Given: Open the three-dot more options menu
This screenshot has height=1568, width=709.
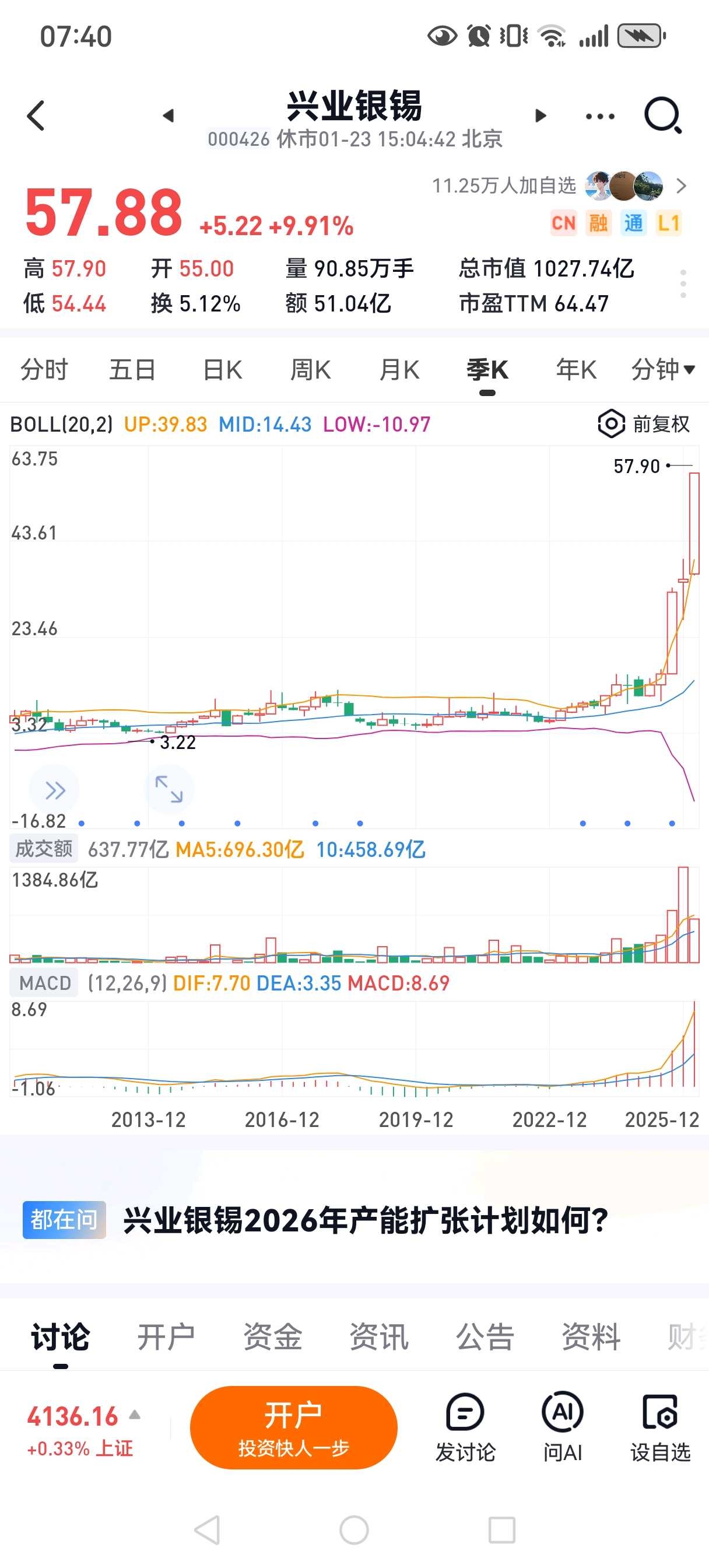Looking at the screenshot, I should [x=600, y=116].
